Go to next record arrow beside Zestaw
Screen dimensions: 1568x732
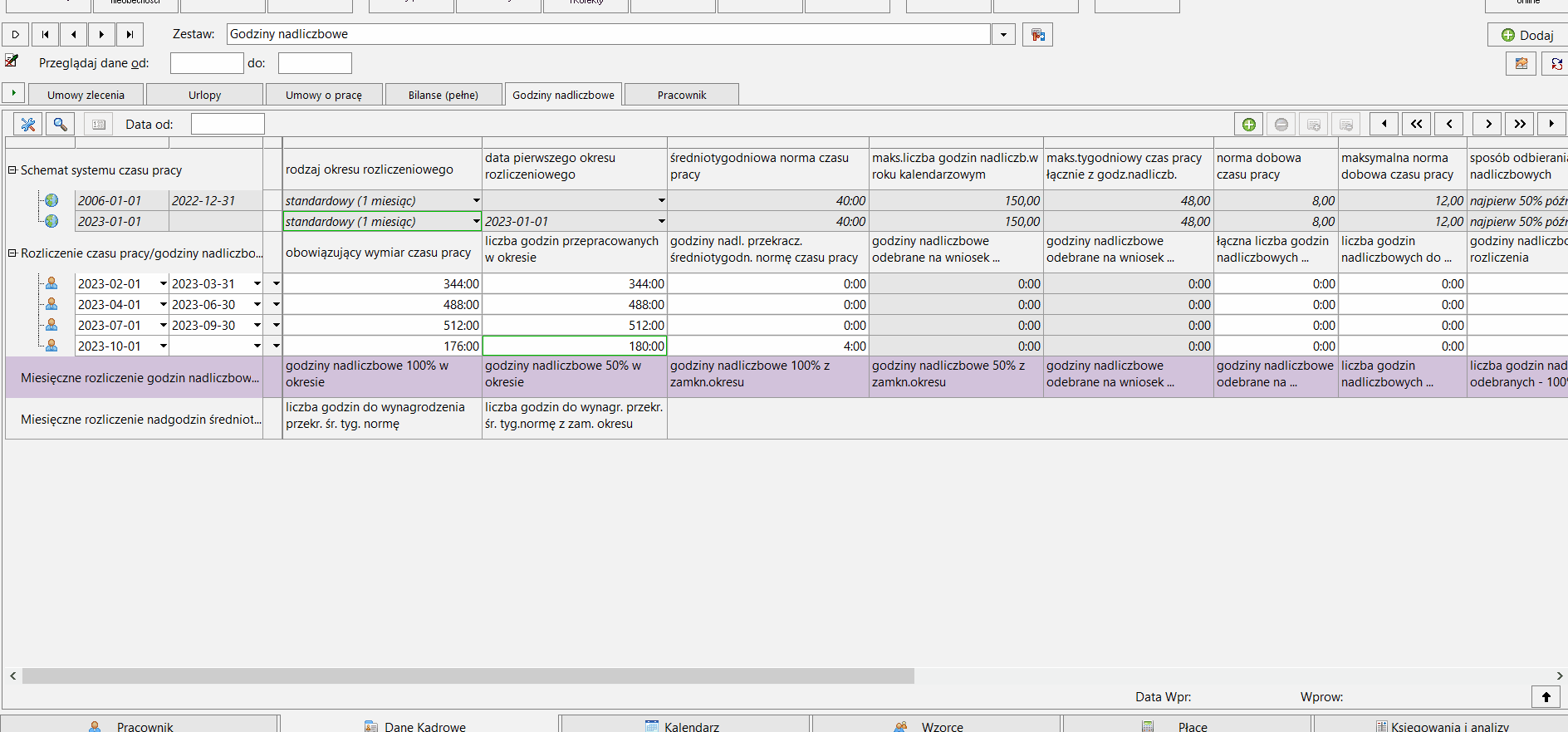click(x=101, y=34)
